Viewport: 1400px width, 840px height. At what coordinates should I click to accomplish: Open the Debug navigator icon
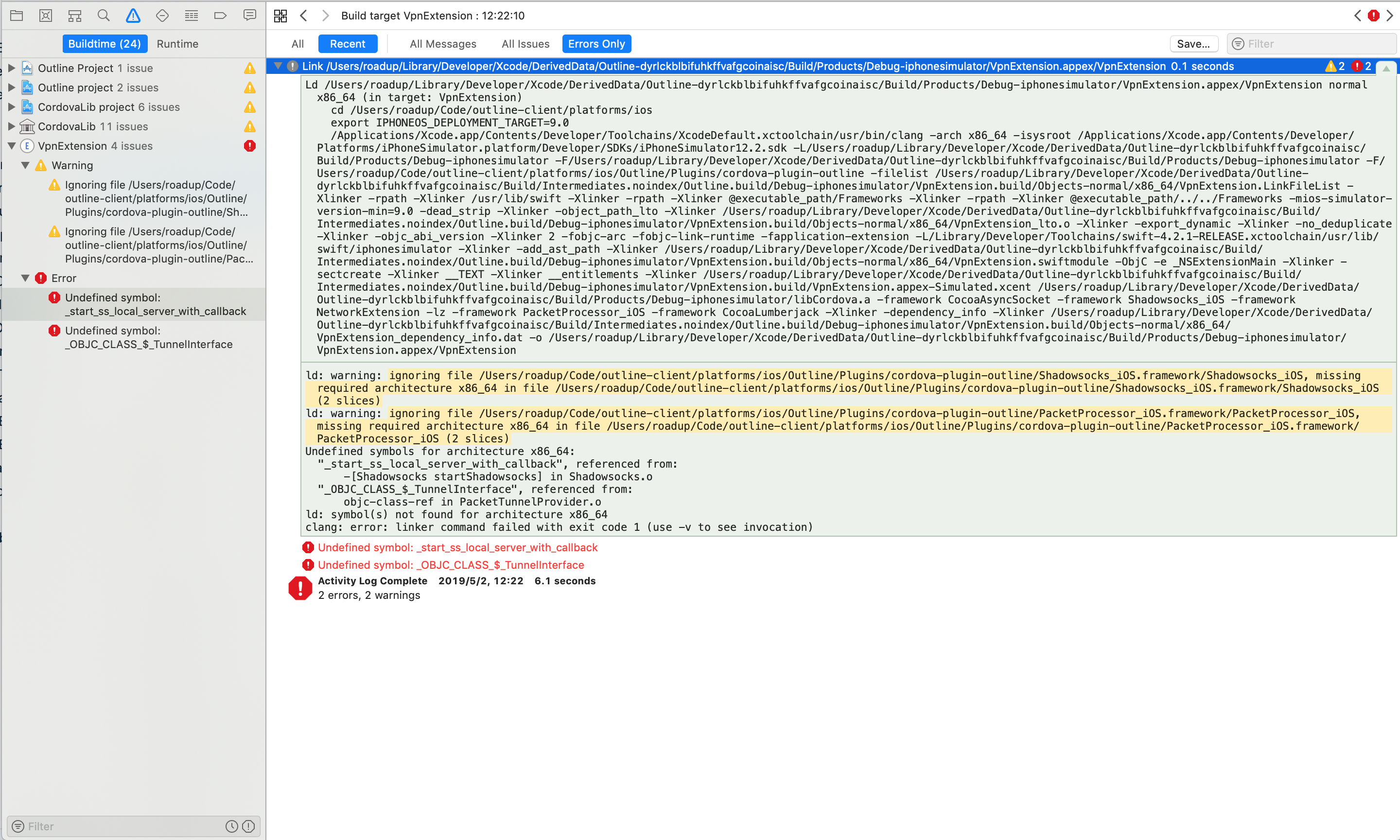[x=191, y=15]
